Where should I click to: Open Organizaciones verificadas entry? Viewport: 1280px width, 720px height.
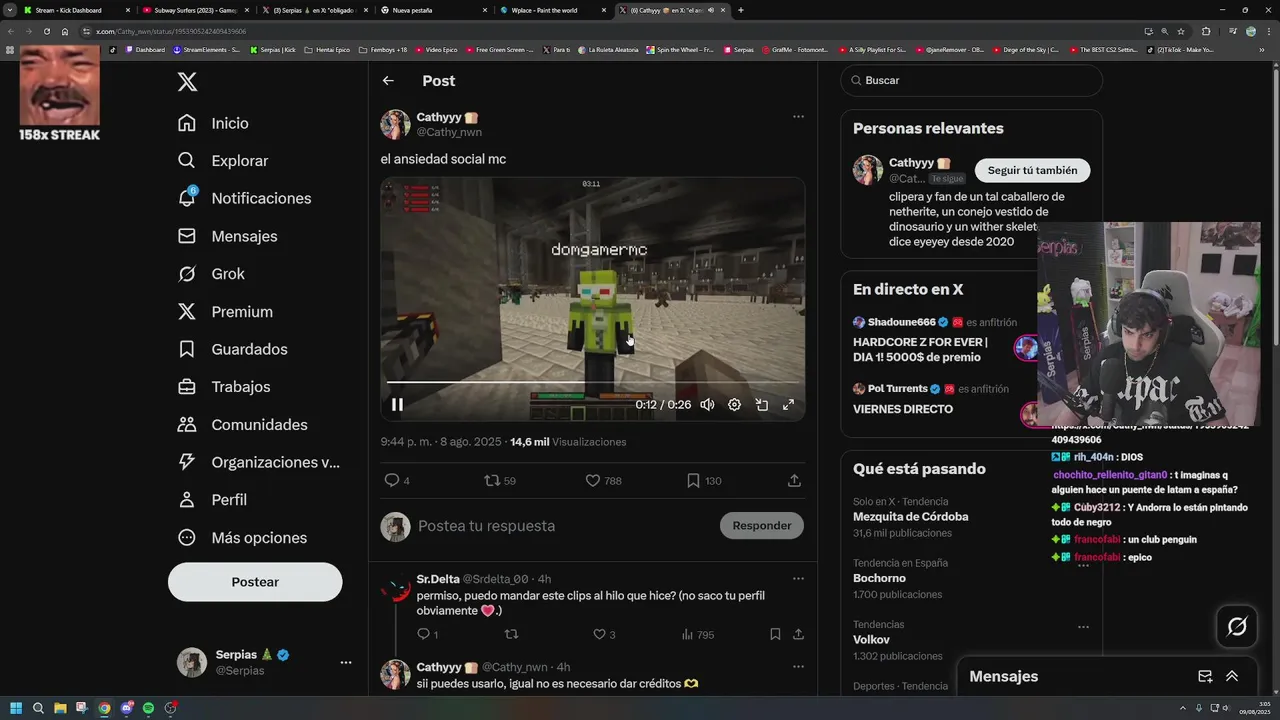tap(259, 462)
